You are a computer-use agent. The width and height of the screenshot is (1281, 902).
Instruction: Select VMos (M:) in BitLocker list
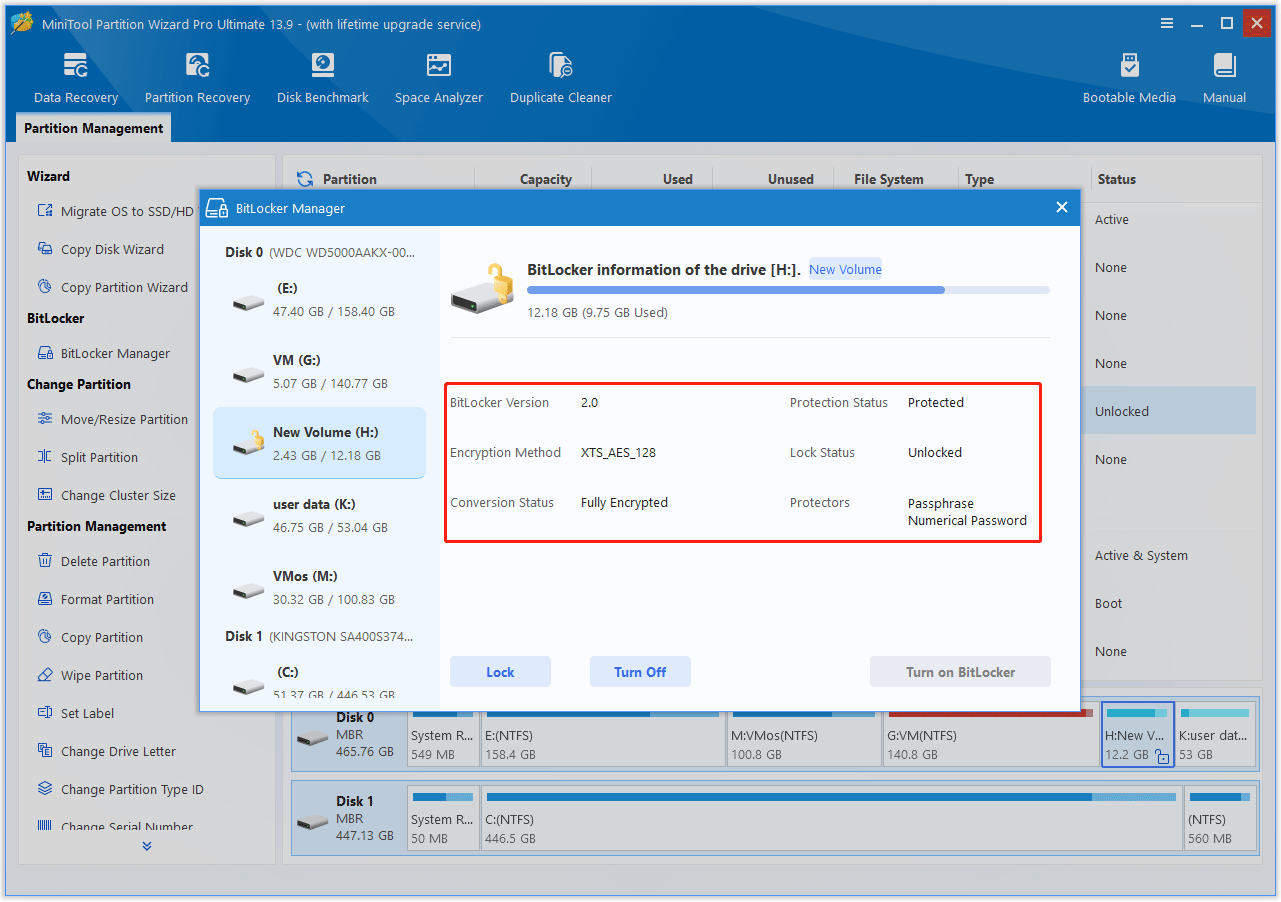click(x=320, y=587)
